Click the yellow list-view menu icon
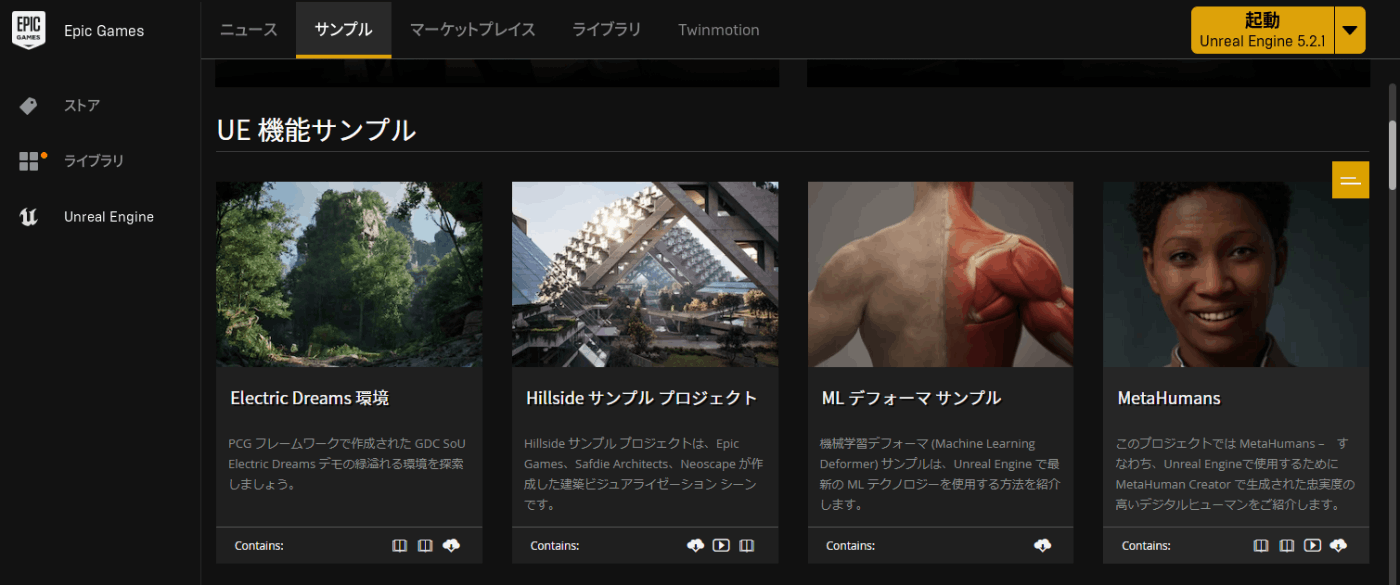1400x585 pixels. point(1350,180)
